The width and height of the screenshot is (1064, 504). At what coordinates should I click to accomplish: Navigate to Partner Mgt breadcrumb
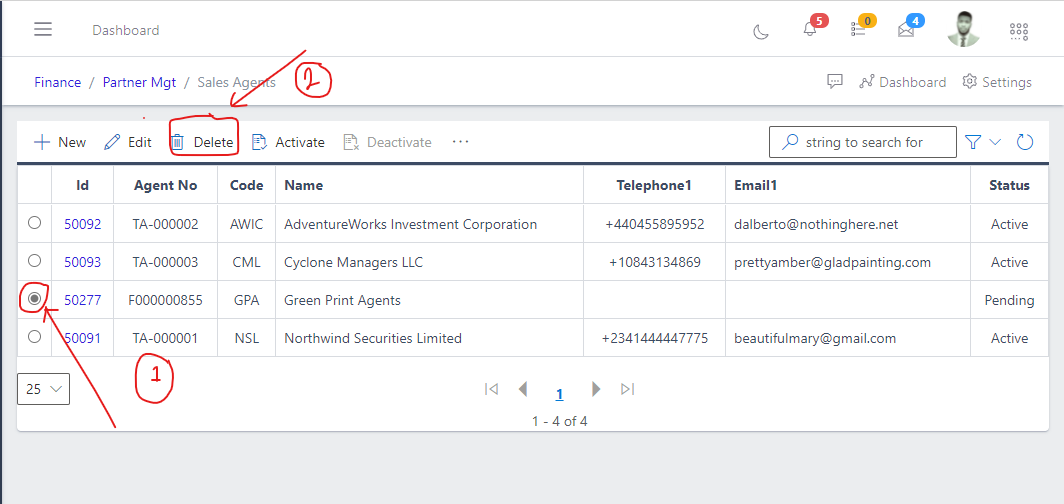click(139, 82)
